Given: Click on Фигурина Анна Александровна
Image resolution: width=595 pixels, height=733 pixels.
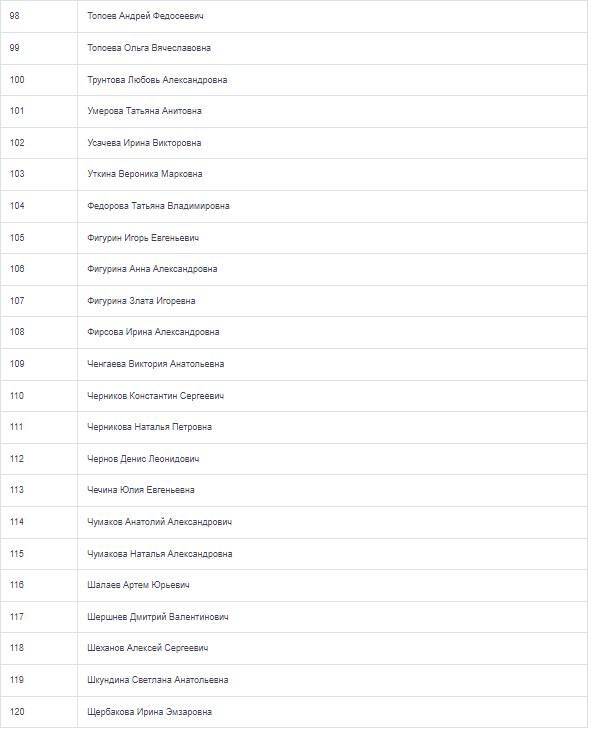Looking at the screenshot, I should pyautogui.click(x=152, y=269).
